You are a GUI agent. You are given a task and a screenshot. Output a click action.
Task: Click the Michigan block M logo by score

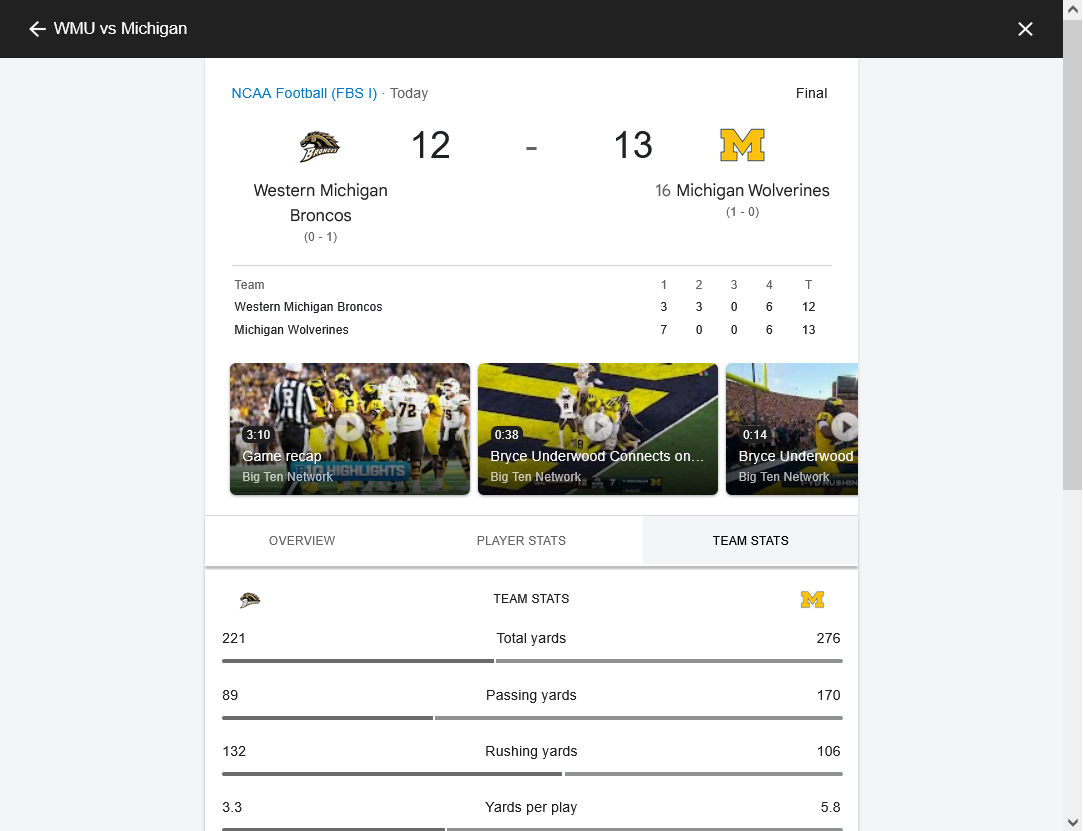click(x=742, y=145)
